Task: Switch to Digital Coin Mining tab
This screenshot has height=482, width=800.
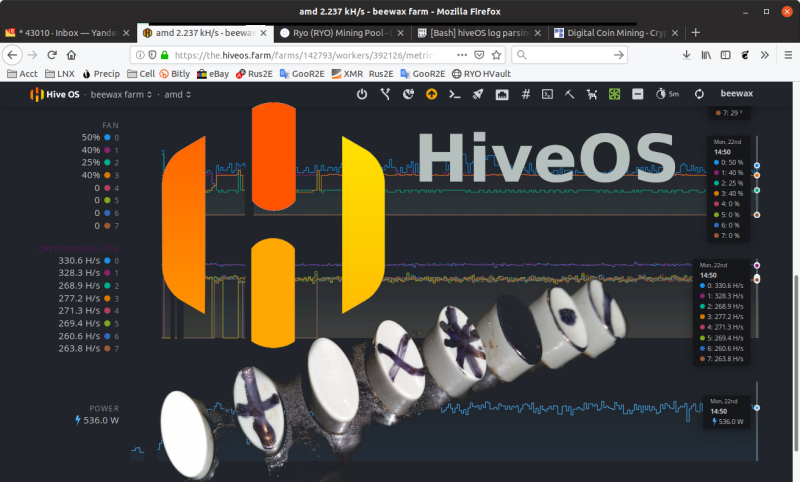Action: tap(615, 33)
